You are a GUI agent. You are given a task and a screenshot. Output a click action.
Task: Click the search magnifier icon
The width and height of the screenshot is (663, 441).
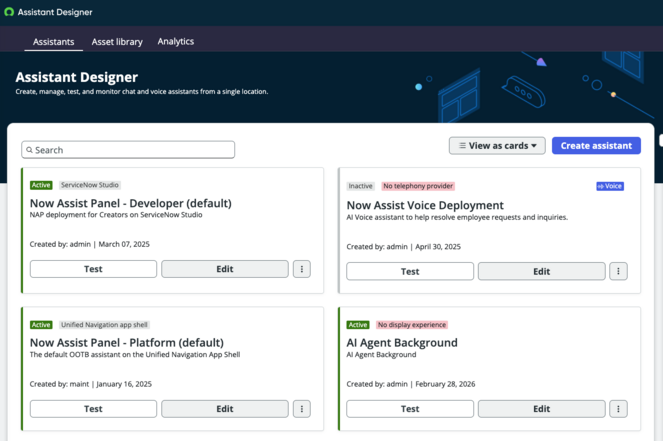pyautogui.click(x=29, y=150)
